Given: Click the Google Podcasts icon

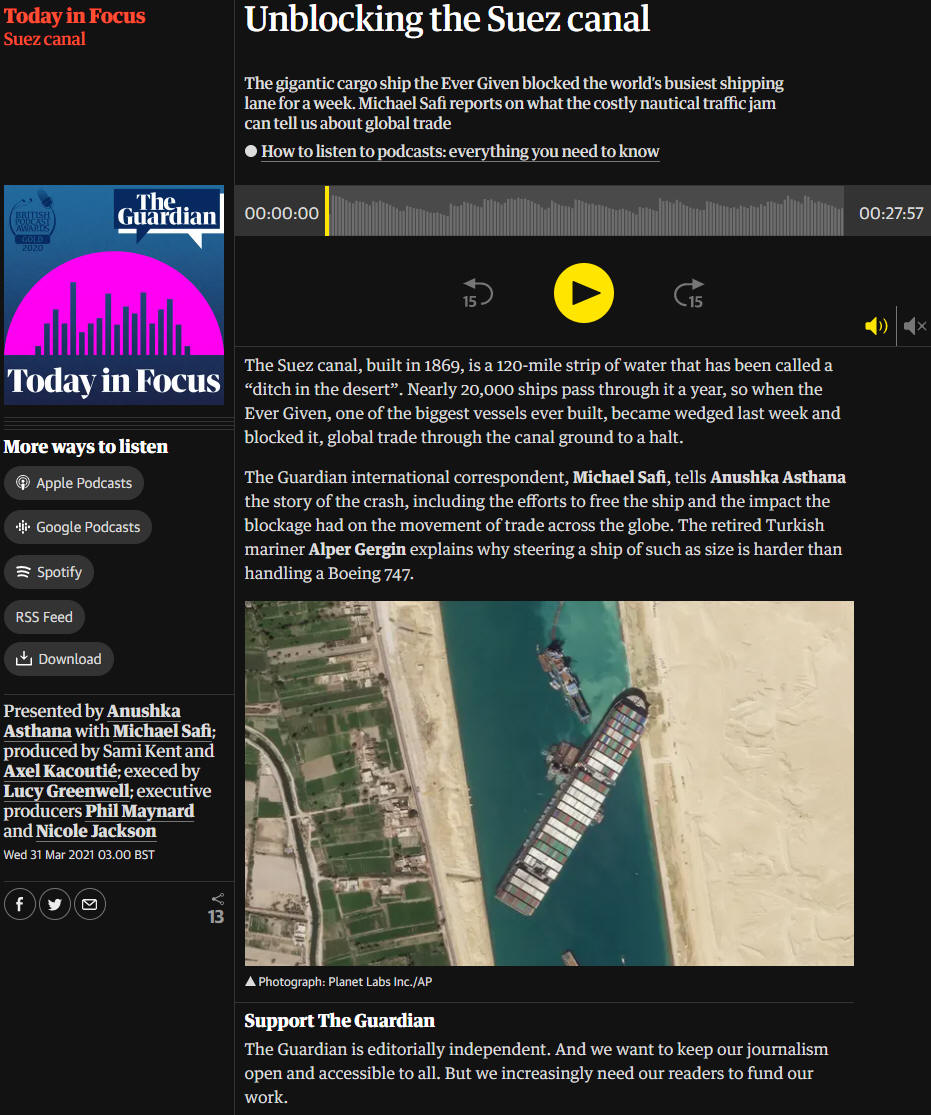Looking at the screenshot, I should pyautogui.click(x=23, y=527).
